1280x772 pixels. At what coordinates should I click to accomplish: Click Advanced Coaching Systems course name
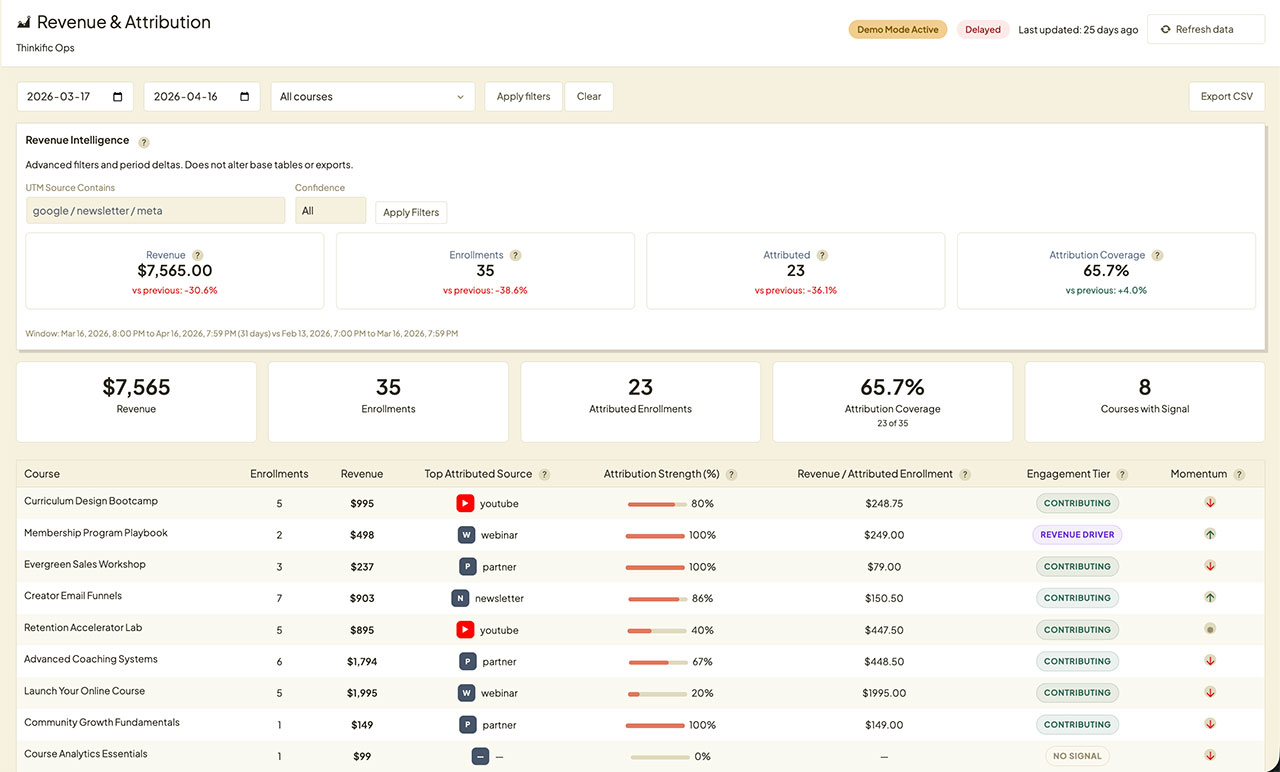(91, 659)
